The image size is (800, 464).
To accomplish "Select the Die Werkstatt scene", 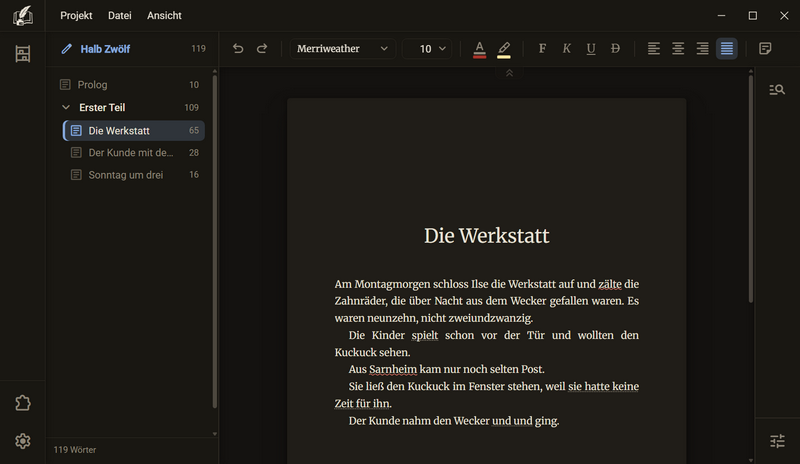I will [x=134, y=131].
